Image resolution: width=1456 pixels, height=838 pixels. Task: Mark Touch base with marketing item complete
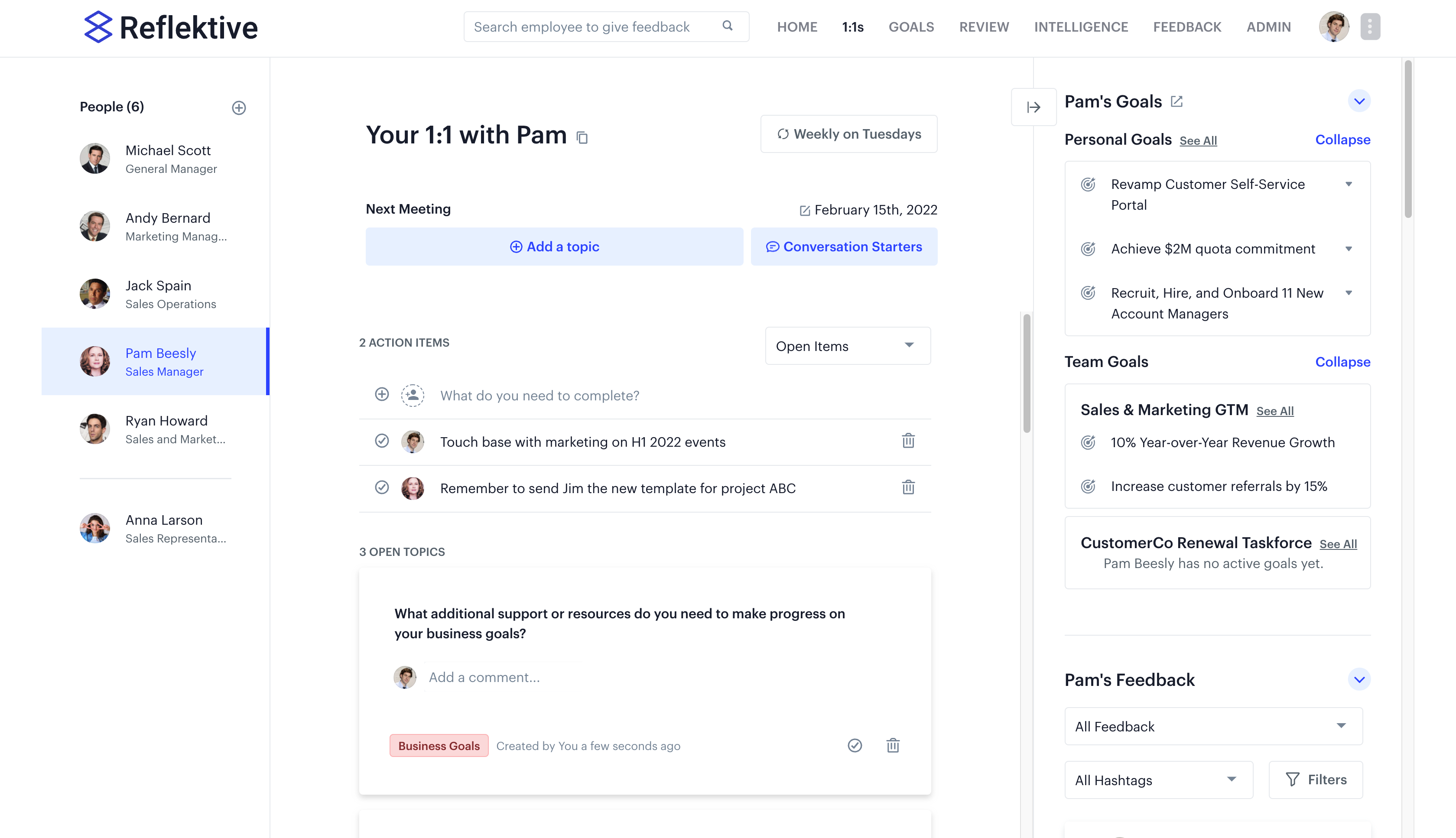(382, 442)
